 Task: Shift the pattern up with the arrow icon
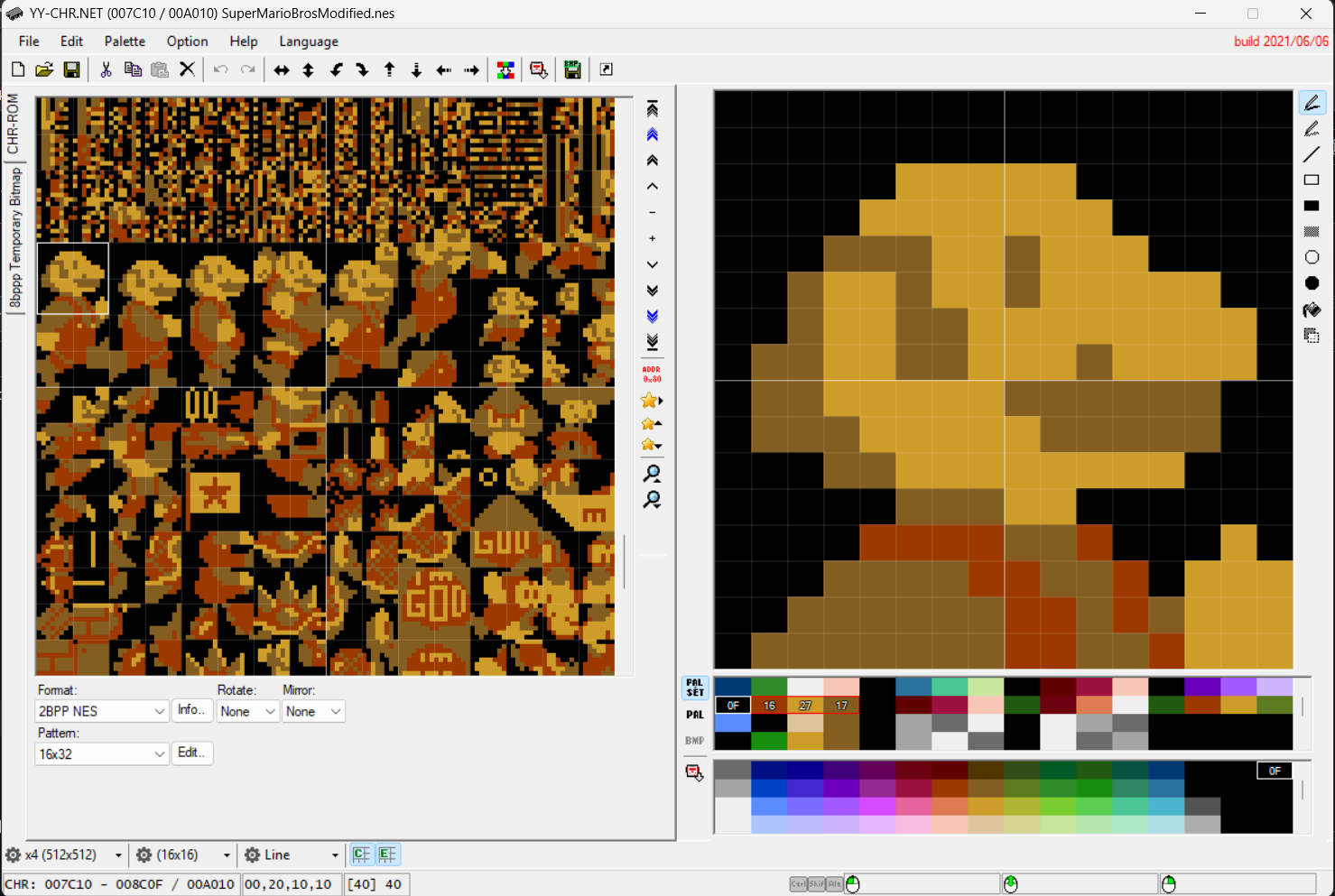coord(390,69)
